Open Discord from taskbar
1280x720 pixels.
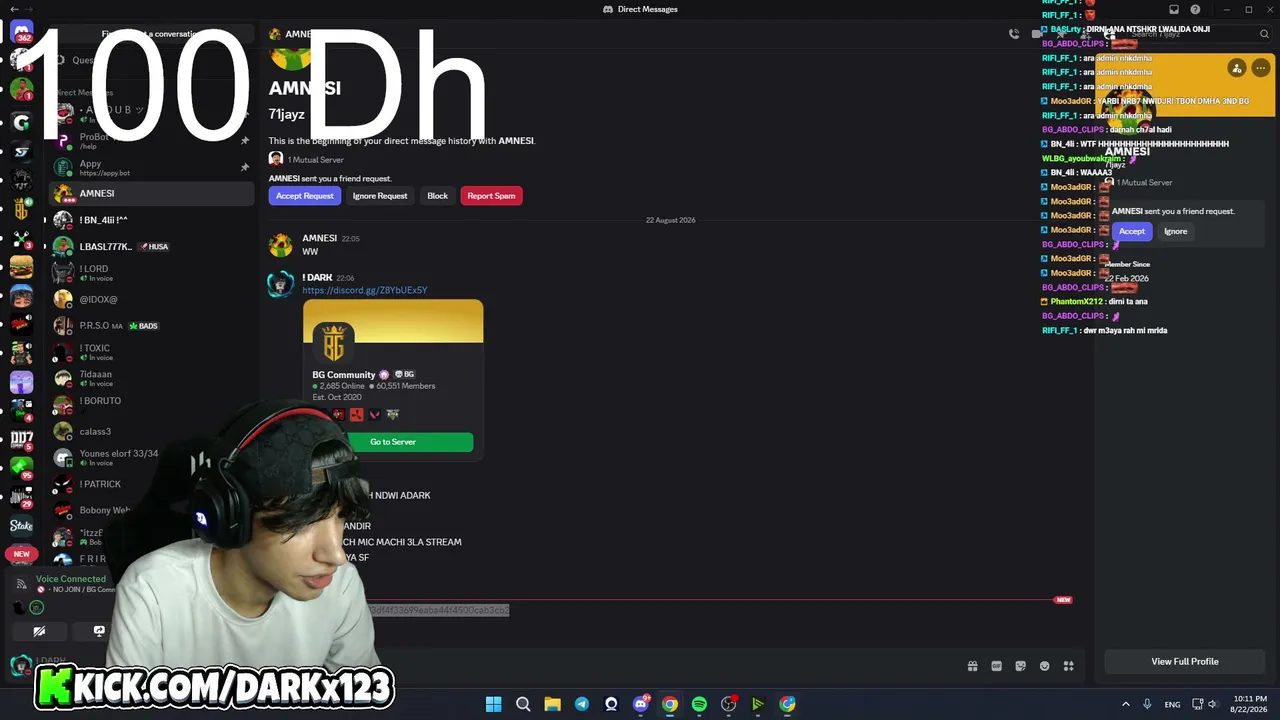coord(641,704)
